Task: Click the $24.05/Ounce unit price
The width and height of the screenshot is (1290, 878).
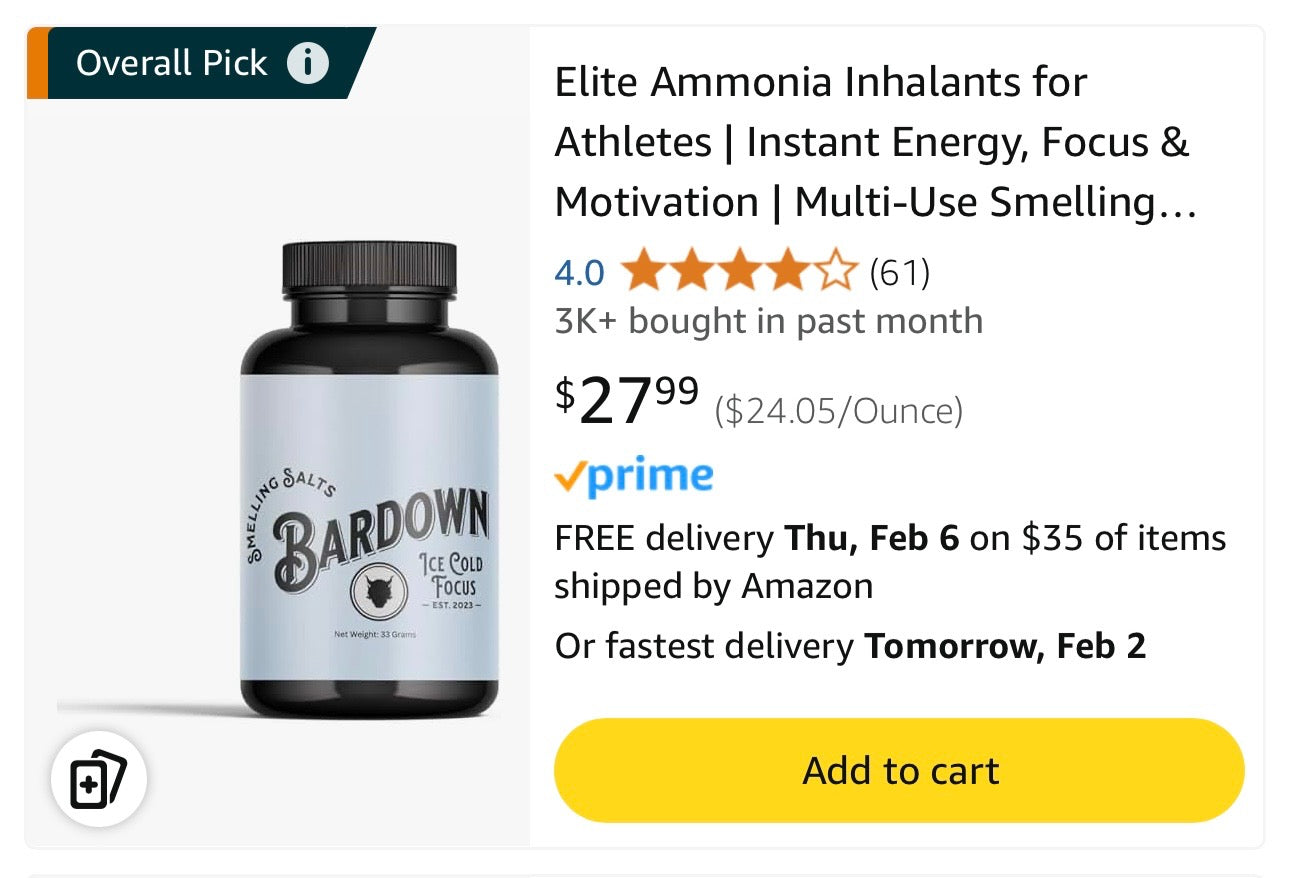Action: point(839,410)
